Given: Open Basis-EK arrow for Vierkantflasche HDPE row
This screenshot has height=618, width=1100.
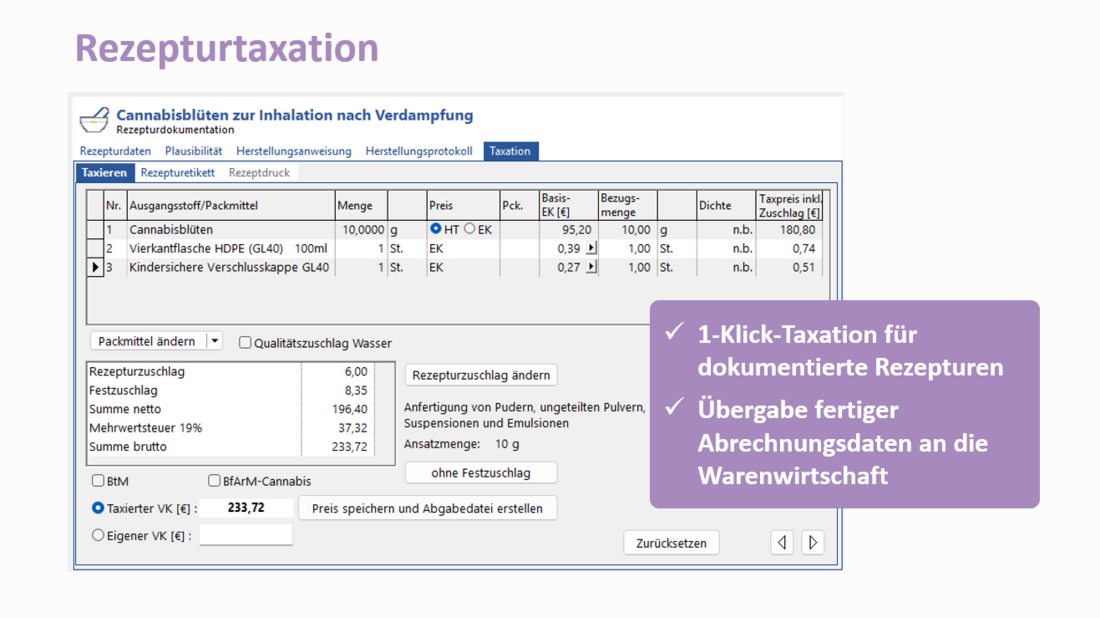Looking at the screenshot, I should click(x=591, y=248).
